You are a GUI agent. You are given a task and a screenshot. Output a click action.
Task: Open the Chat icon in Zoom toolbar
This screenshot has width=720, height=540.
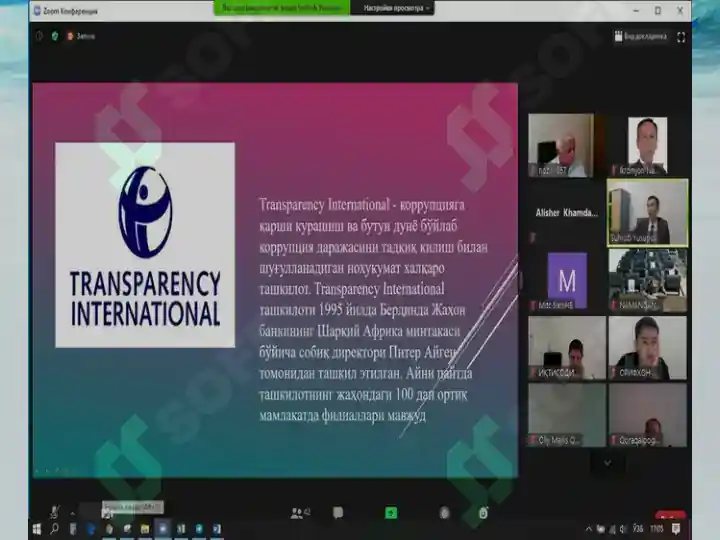(x=338, y=513)
